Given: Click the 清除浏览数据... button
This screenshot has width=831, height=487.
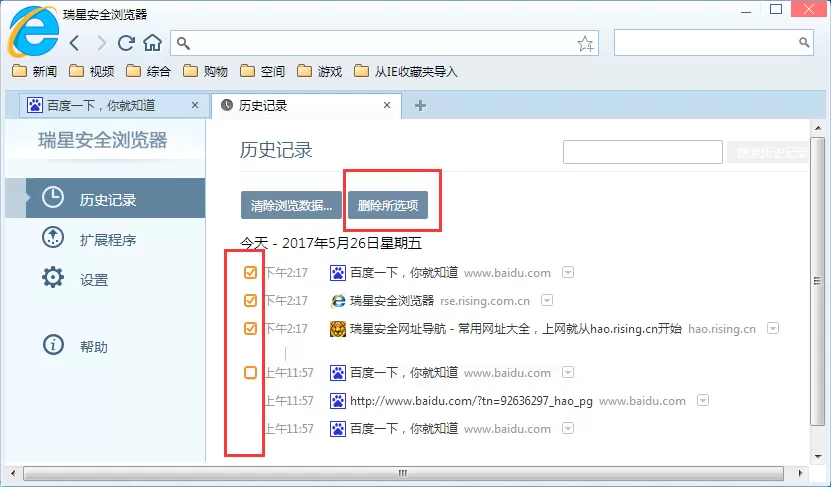Looking at the screenshot, I should (291, 205).
